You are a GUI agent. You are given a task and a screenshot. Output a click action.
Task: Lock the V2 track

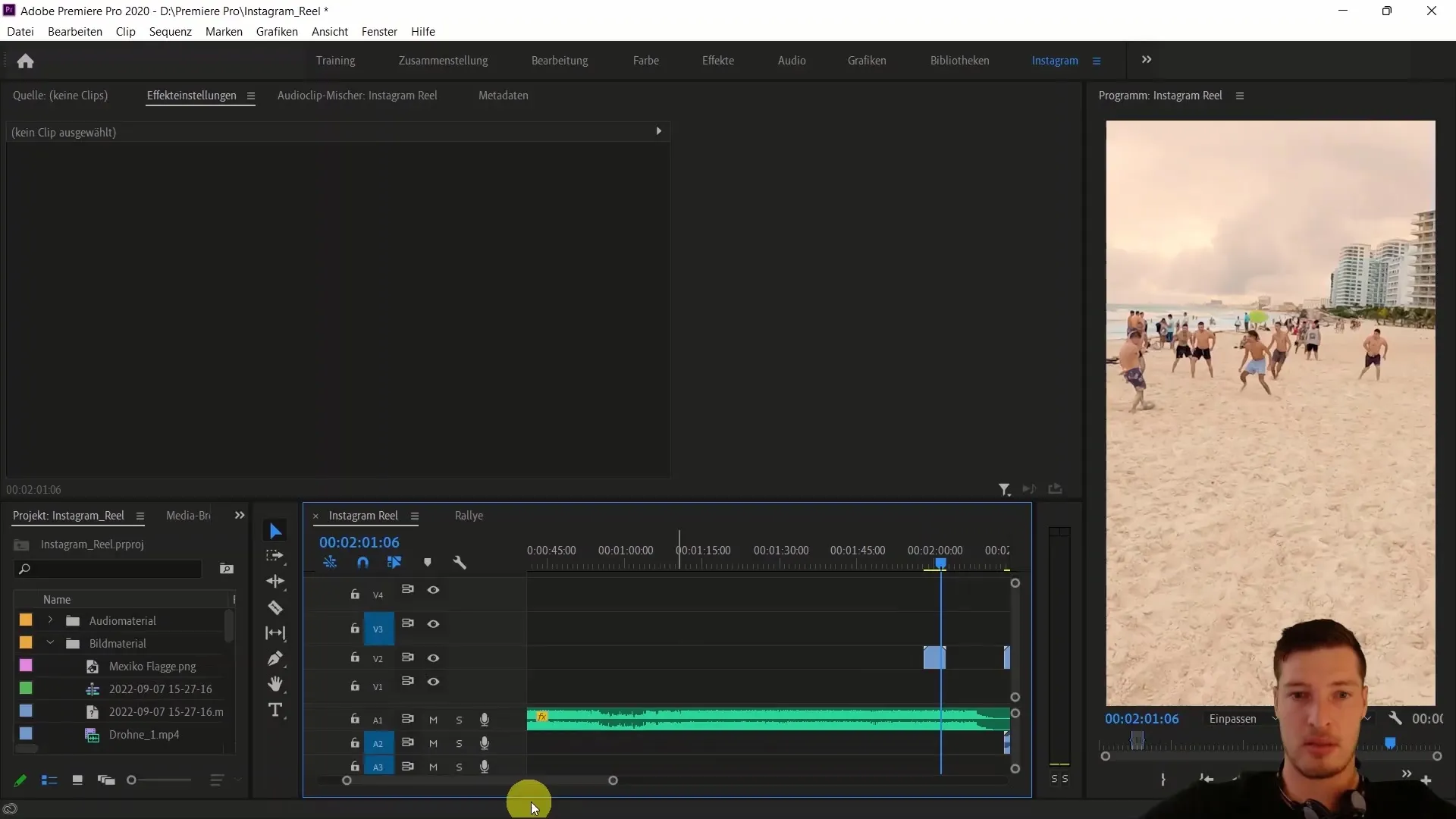click(354, 657)
